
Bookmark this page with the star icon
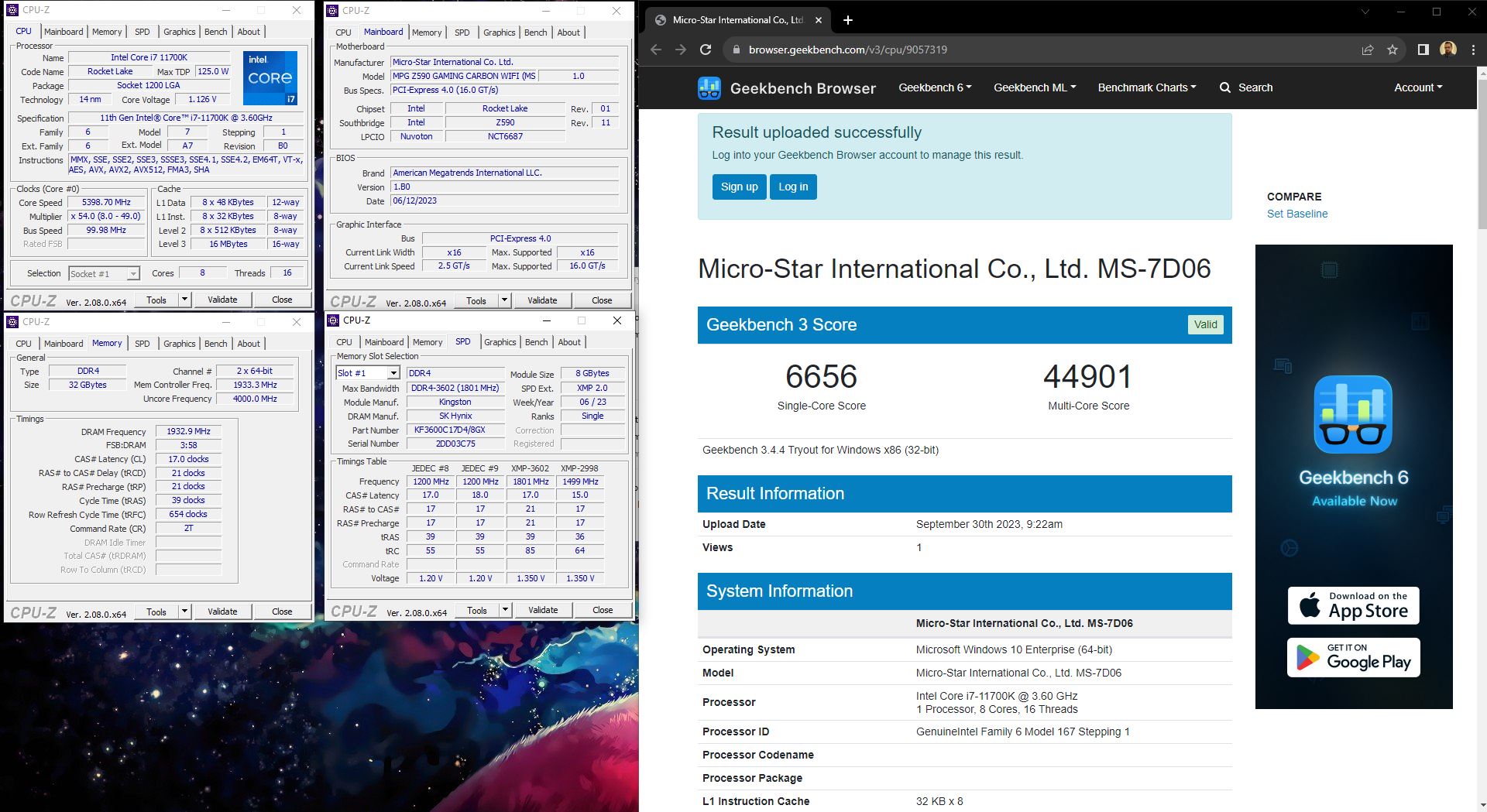(x=1393, y=50)
